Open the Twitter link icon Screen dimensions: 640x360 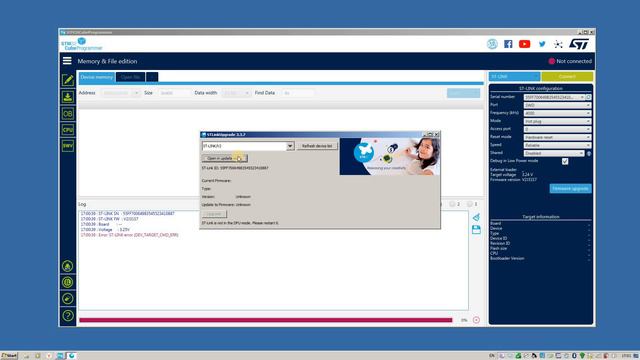click(x=542, y=44)
